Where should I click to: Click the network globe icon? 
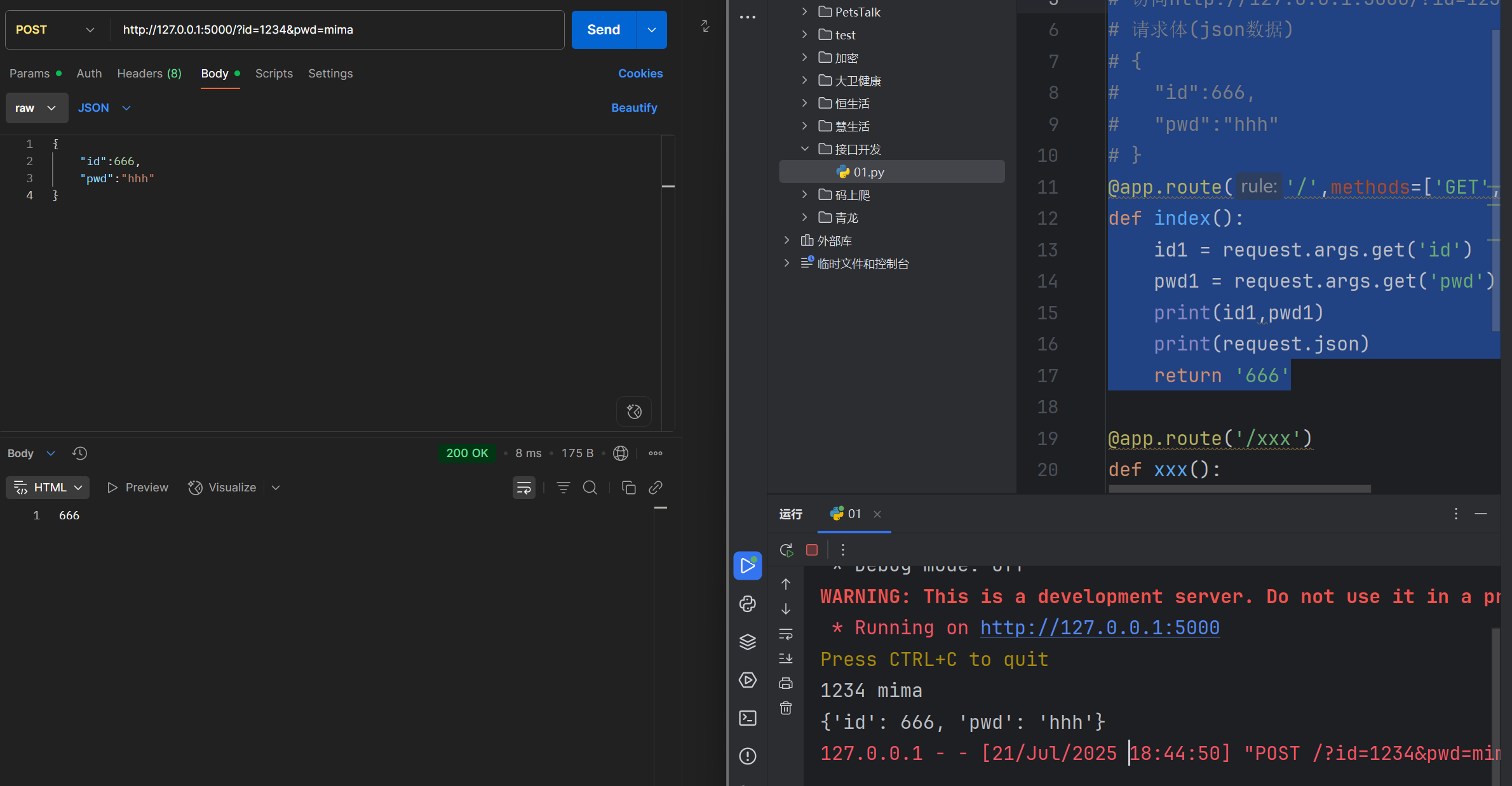(x=621, y=453)
